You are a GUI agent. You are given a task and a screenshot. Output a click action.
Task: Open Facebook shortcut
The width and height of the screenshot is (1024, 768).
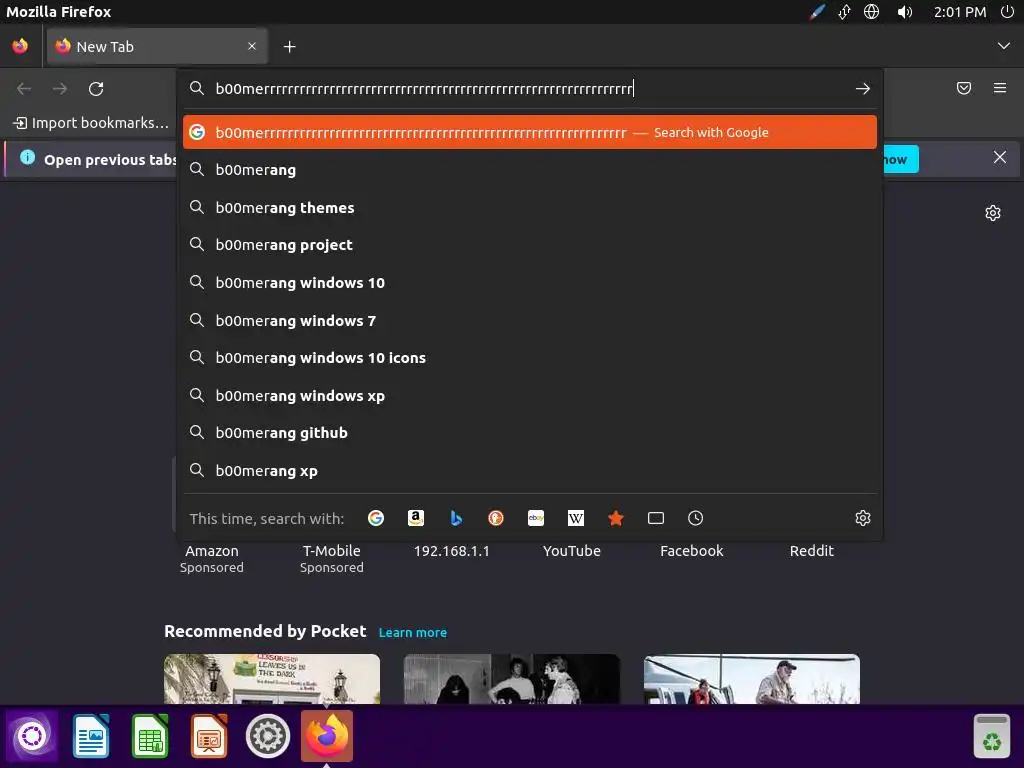[692, 551]
